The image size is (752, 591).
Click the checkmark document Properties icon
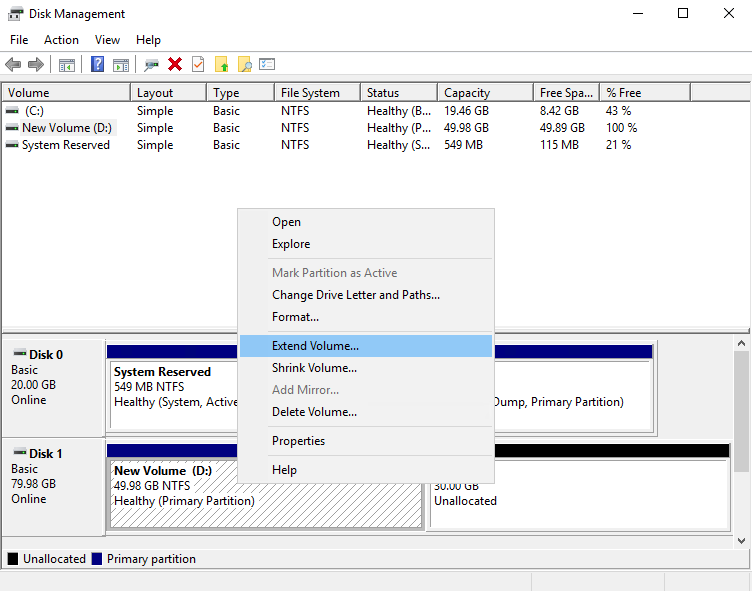coord(198,64)
